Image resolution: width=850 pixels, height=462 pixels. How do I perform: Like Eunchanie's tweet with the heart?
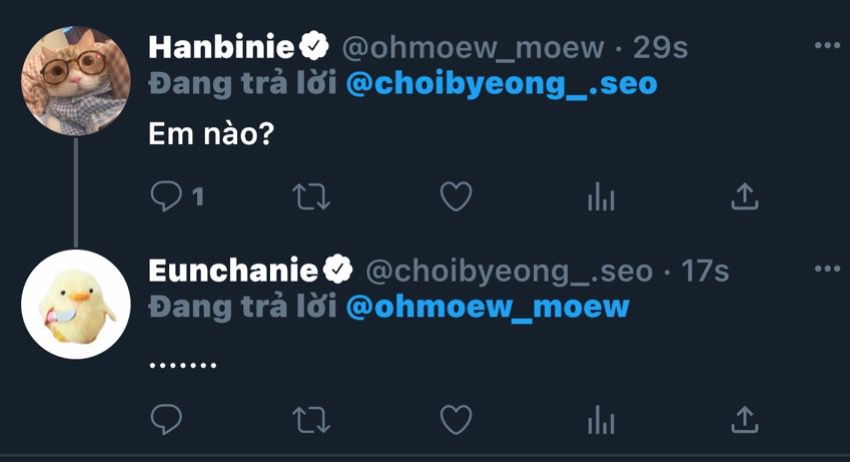(x=456, y=420)
